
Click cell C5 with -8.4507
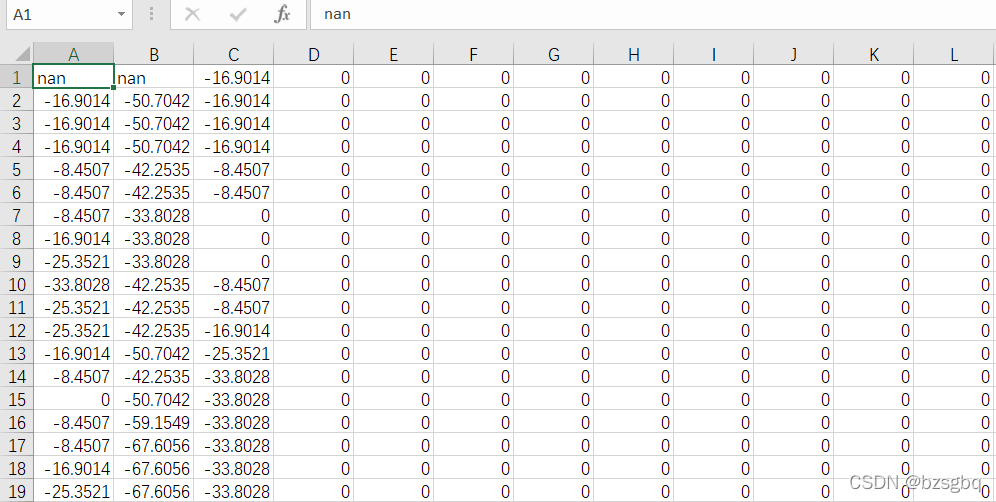point(234,169)
